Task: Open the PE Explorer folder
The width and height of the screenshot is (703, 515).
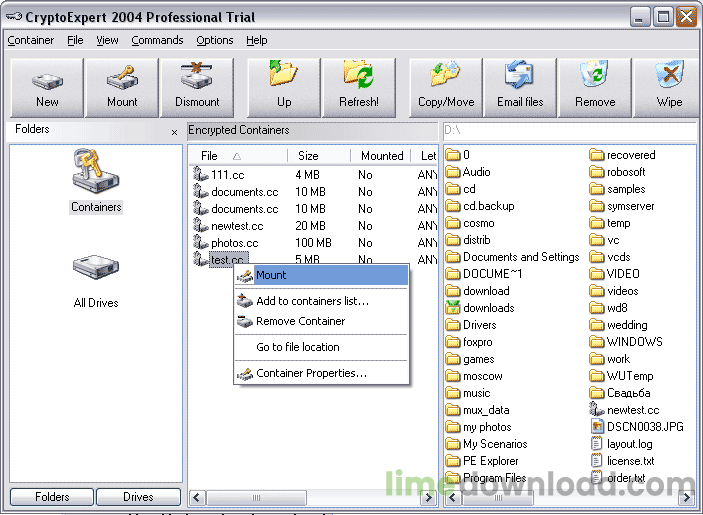Action: 482,461
